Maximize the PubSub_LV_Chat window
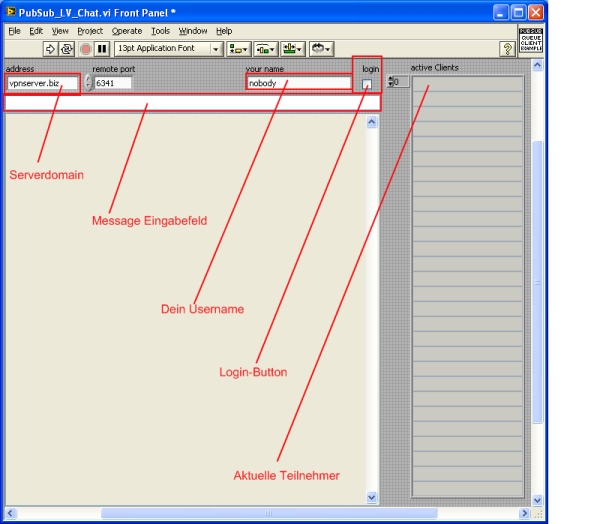 pos(518,12)
